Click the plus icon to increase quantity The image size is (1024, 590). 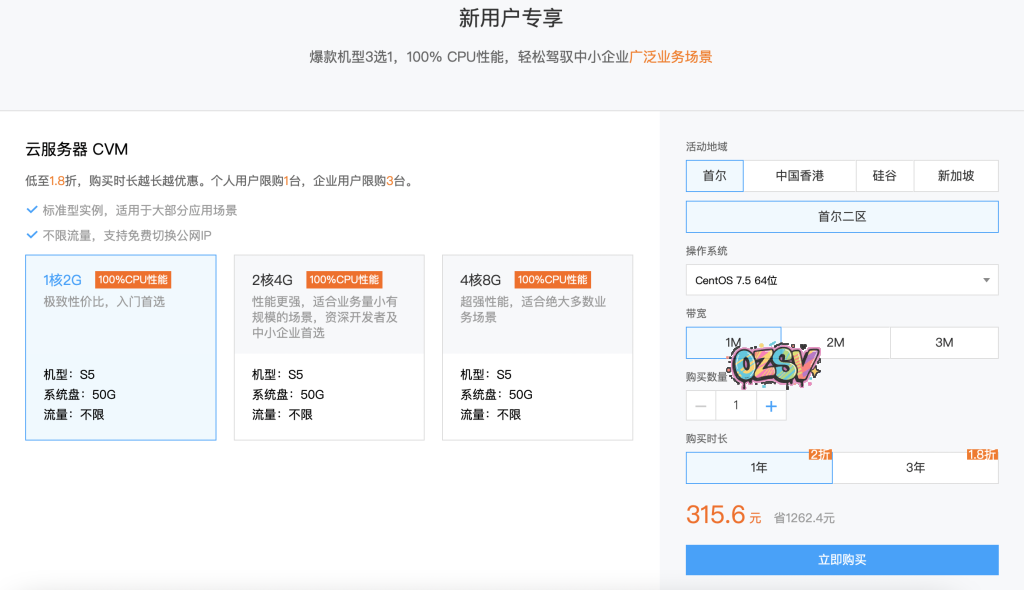coord(771,406)
